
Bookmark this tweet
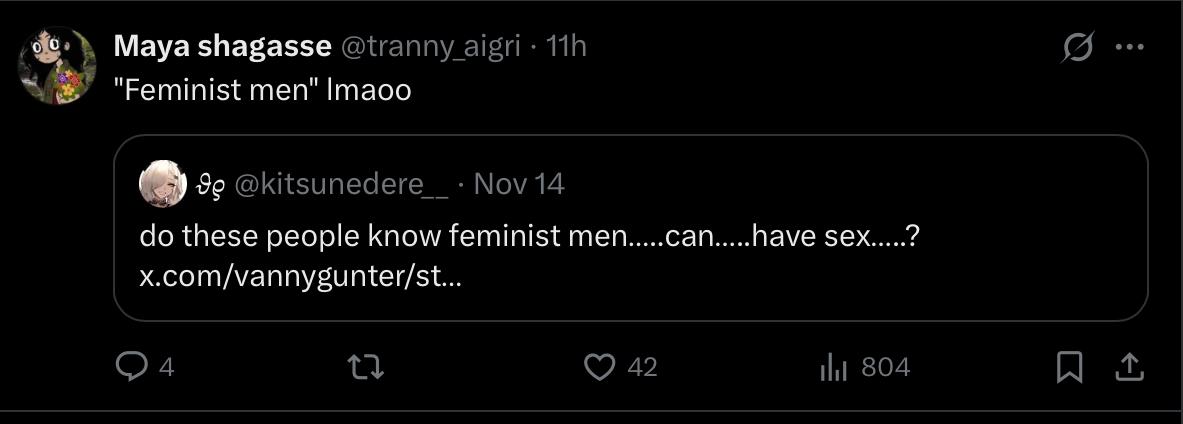coord(1069,367)
